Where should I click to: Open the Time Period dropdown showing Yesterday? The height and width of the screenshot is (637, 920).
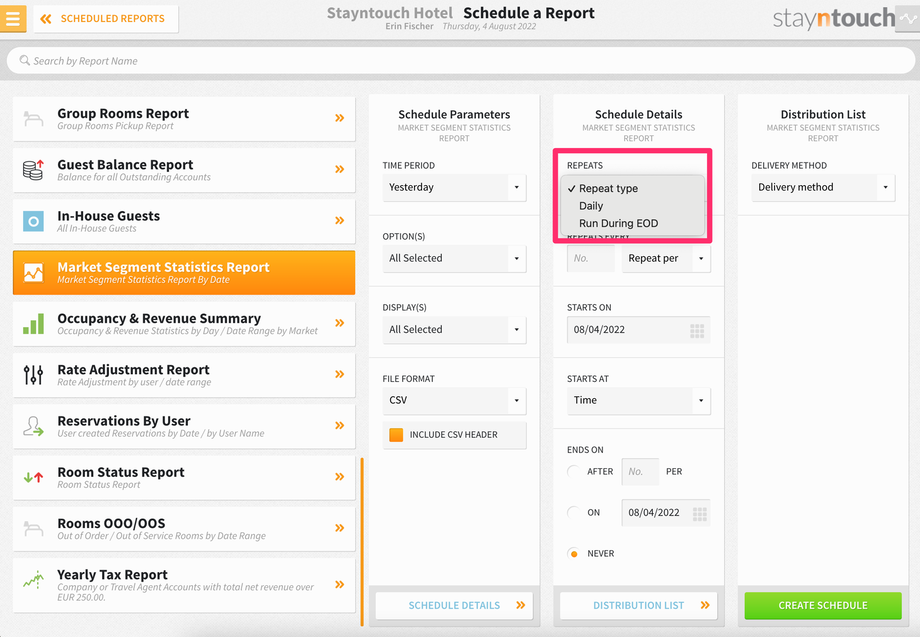coord(454,188)
